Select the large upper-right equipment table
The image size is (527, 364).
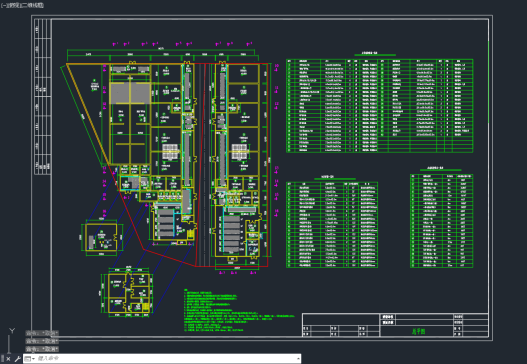pos(379,106)
